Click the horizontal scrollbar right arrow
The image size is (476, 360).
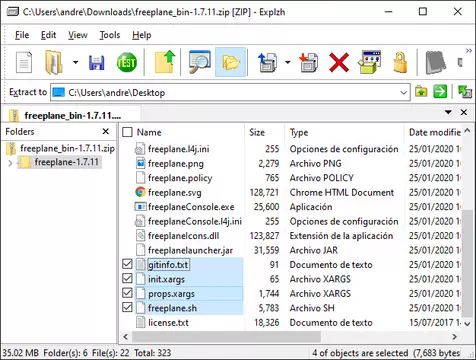pyautogui.click(x=454, y=337)
